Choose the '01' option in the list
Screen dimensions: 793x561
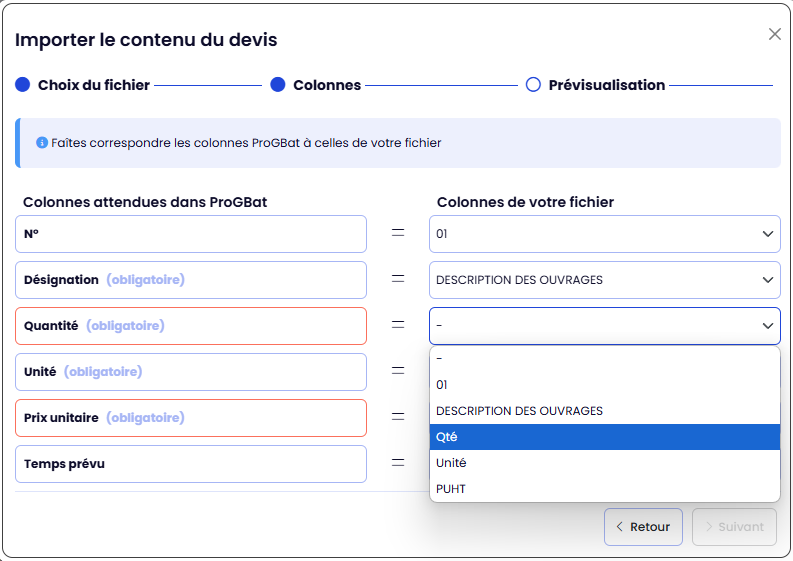click(604, 385)
